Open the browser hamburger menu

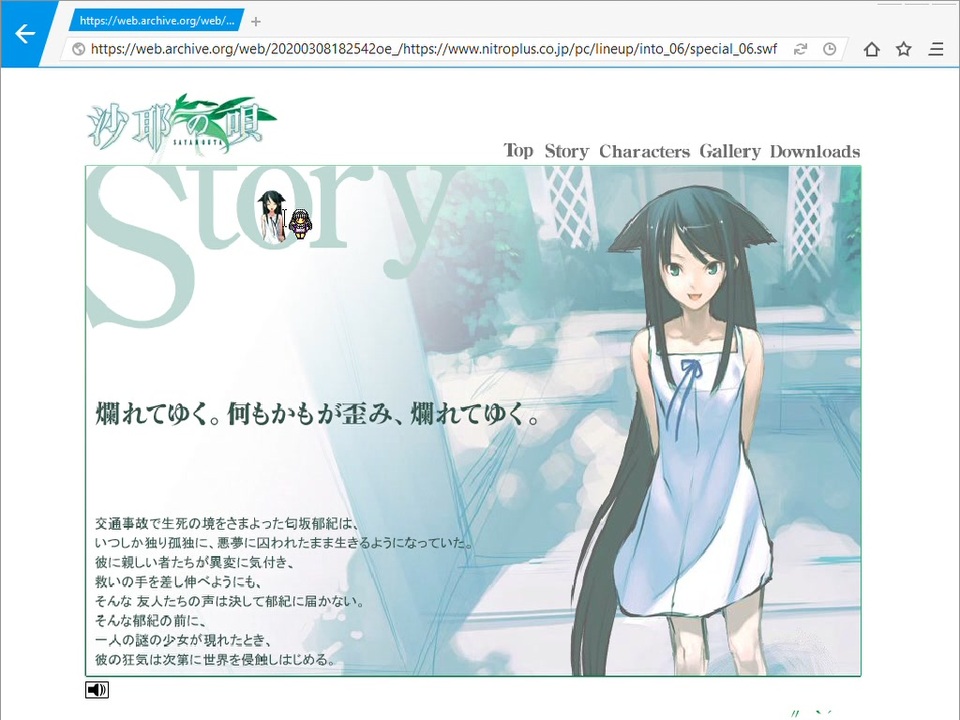936,49
